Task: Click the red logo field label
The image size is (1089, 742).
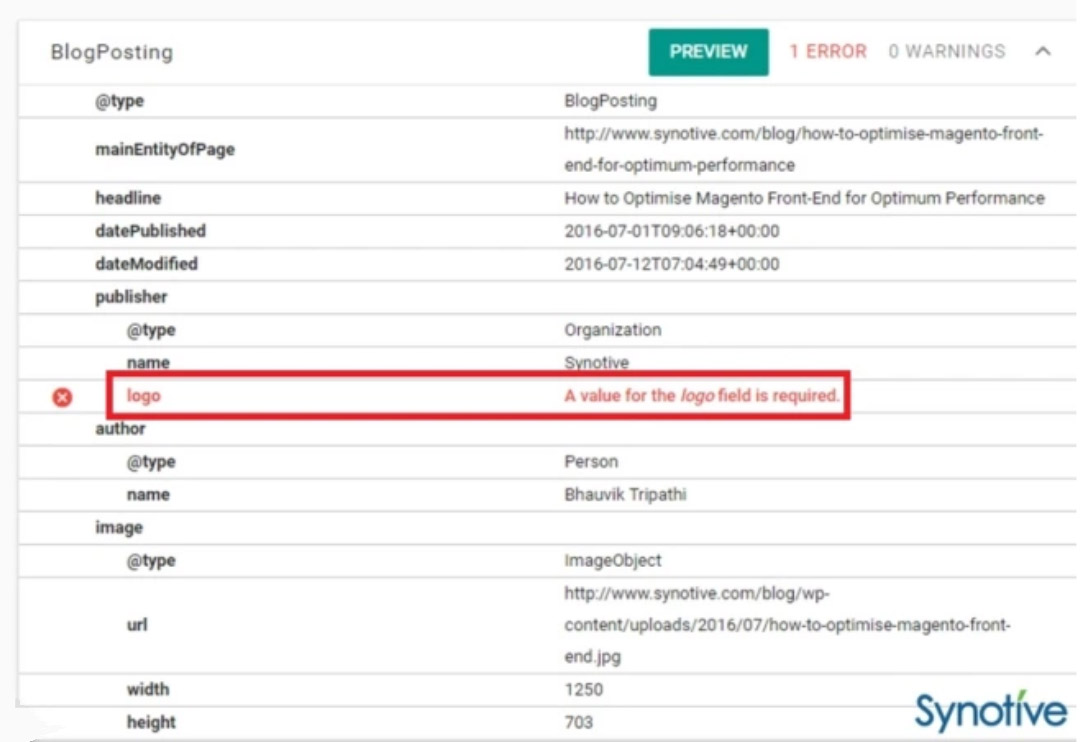Action: pos(143,396)
